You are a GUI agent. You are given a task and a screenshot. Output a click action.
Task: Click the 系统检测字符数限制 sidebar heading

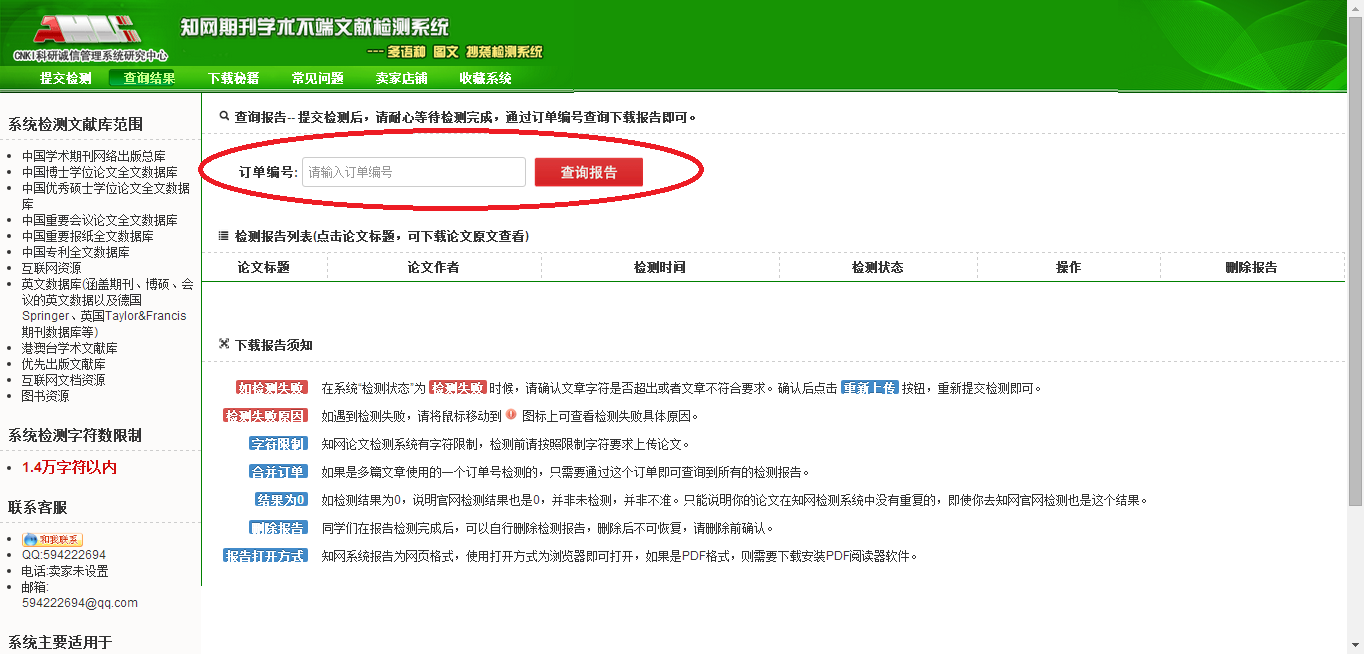point(75,436)
